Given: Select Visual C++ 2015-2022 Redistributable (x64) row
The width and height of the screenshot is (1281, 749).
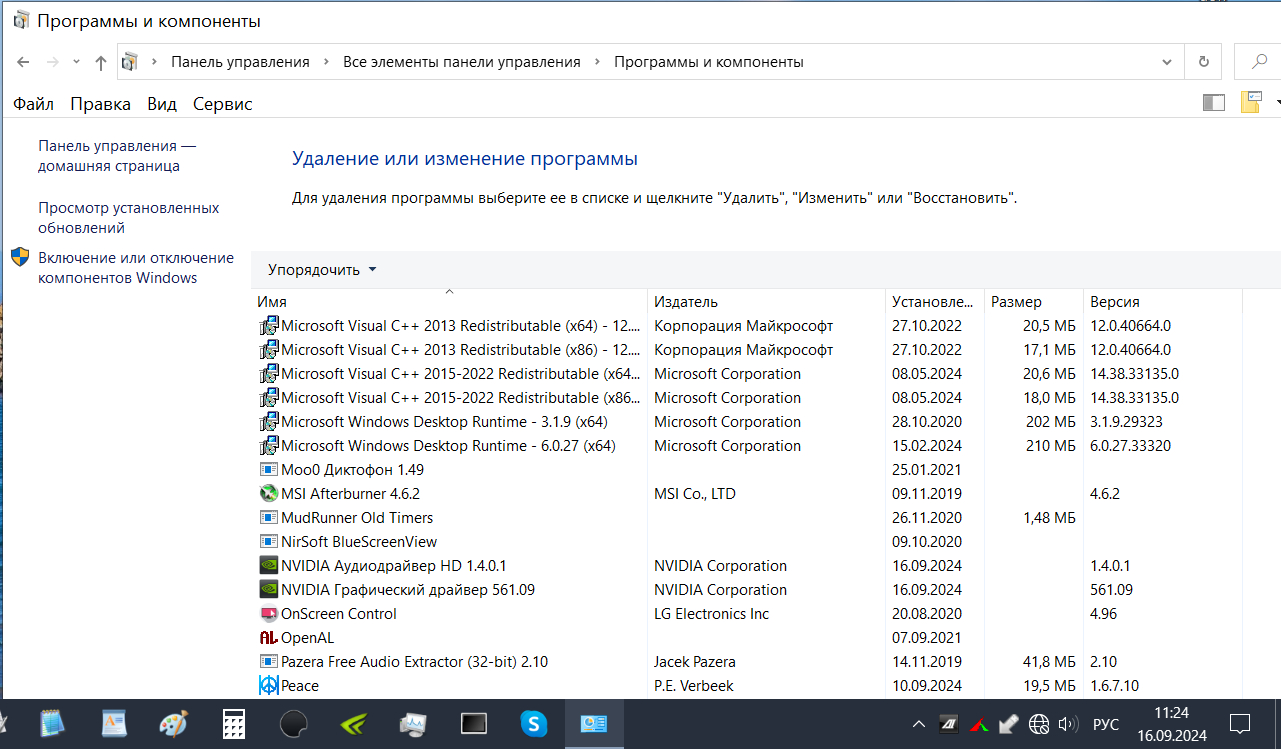Looking at the screenshot, I should tap(748, 374).
